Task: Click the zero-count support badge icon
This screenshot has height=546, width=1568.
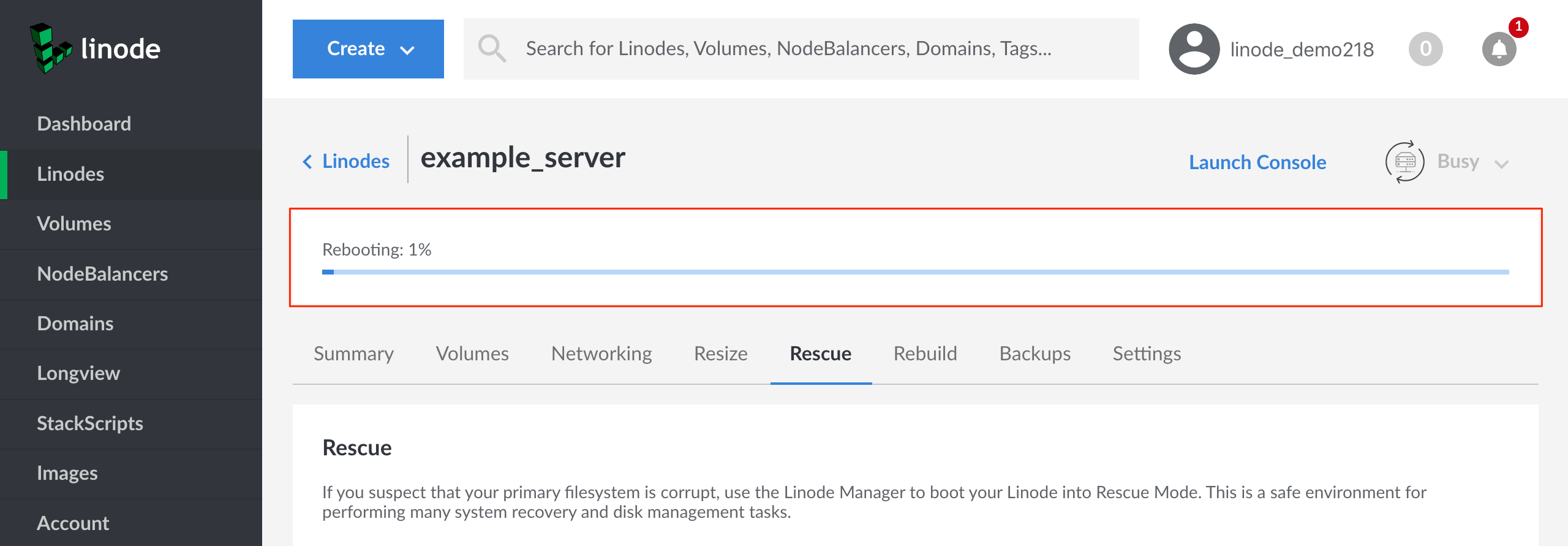Action: click(x=1425, y=49)
